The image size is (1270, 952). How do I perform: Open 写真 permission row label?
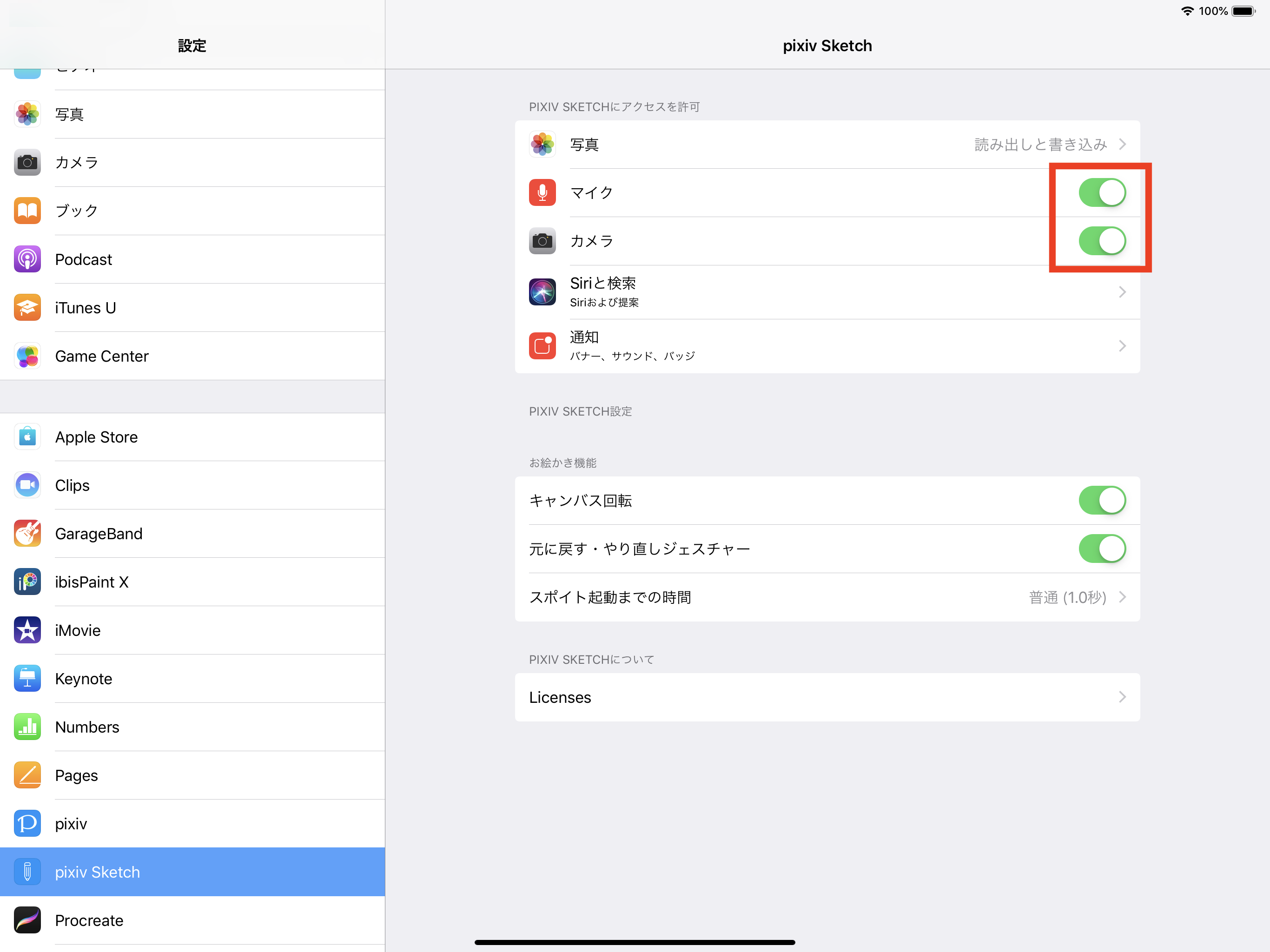click(x=584, y=144)
